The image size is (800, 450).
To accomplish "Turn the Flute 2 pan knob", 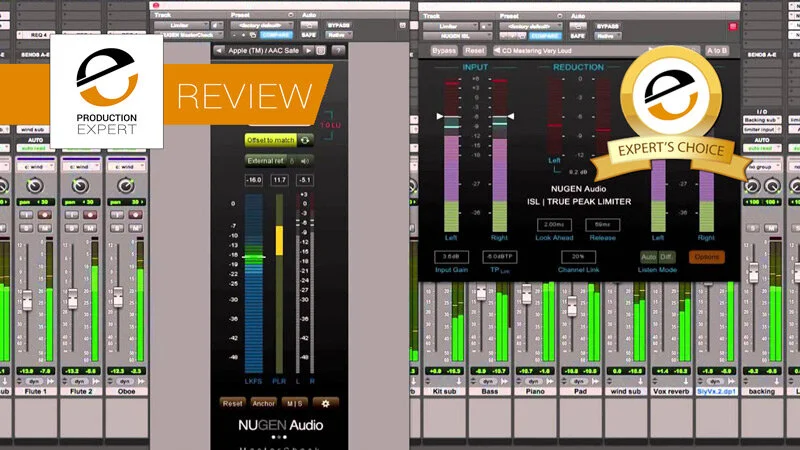I will point(80,185).
